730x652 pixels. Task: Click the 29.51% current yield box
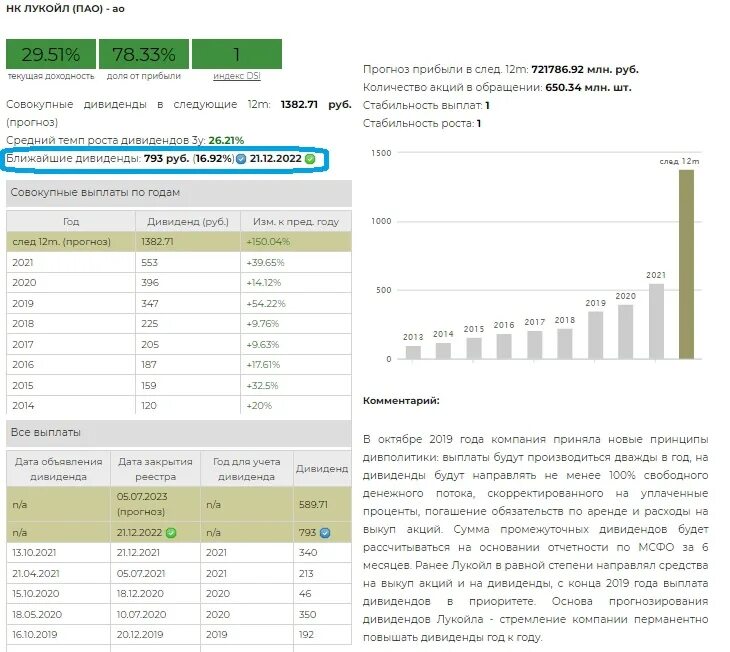pos(51,54)
